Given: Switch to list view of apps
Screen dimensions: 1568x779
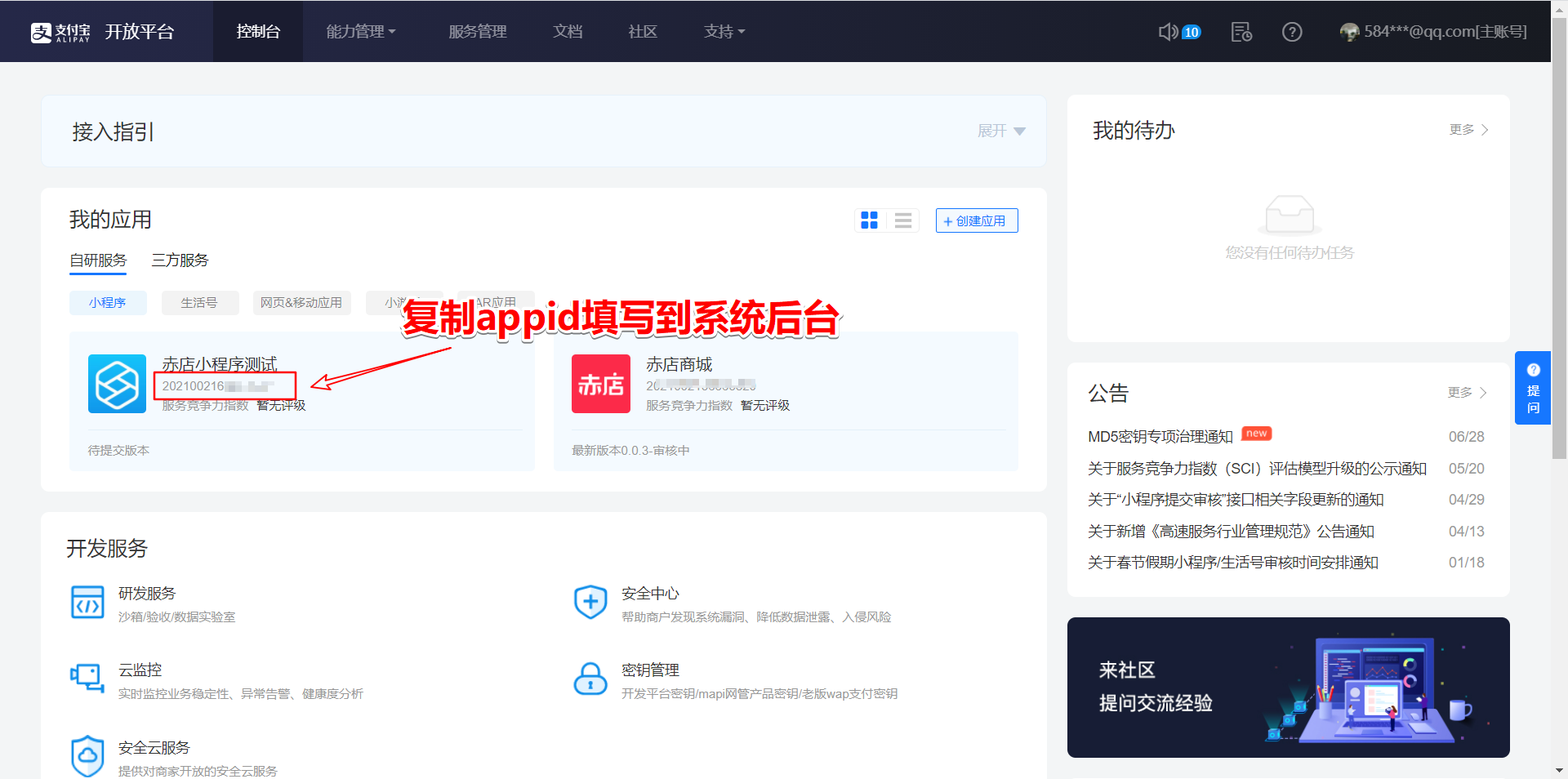Looking at the screenshot, I should pos(903,220).
